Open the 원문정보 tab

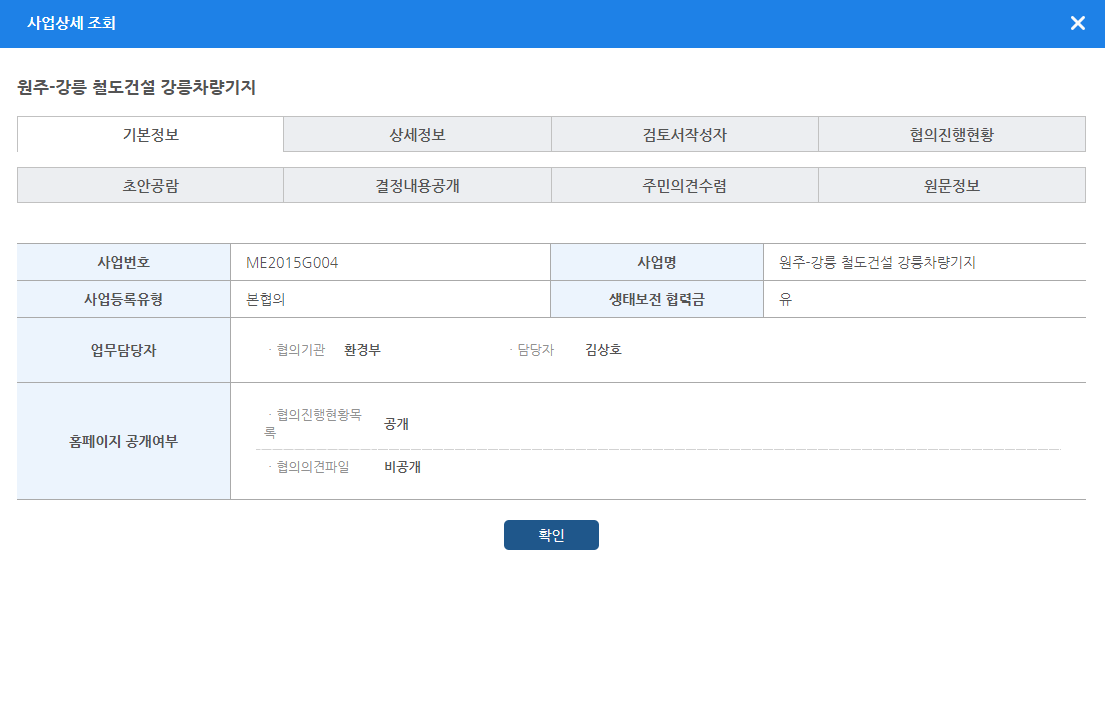pyautogui.click(x=951, y=185)
